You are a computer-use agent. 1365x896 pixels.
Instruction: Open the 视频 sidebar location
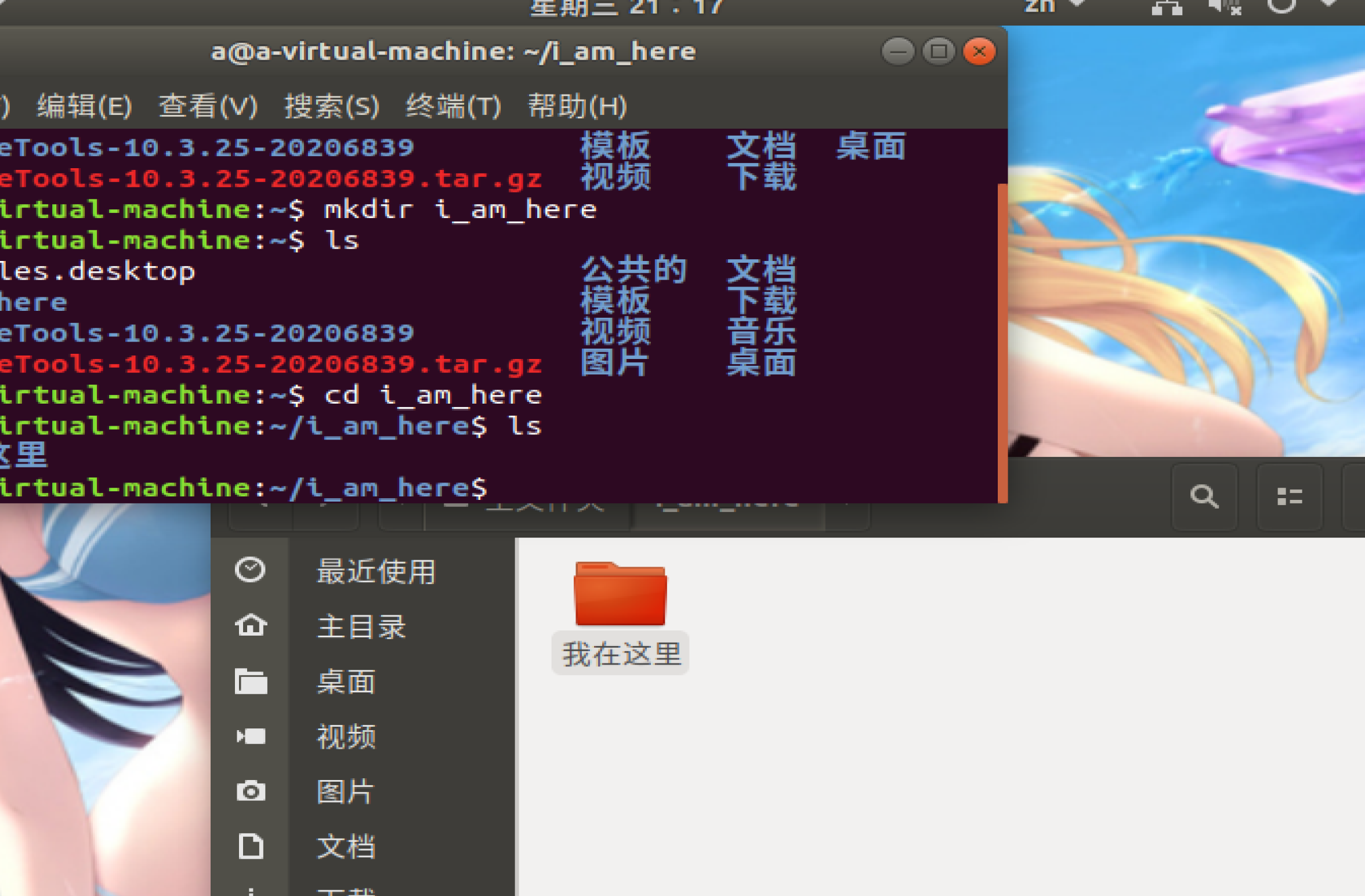(x=346, y=737)
